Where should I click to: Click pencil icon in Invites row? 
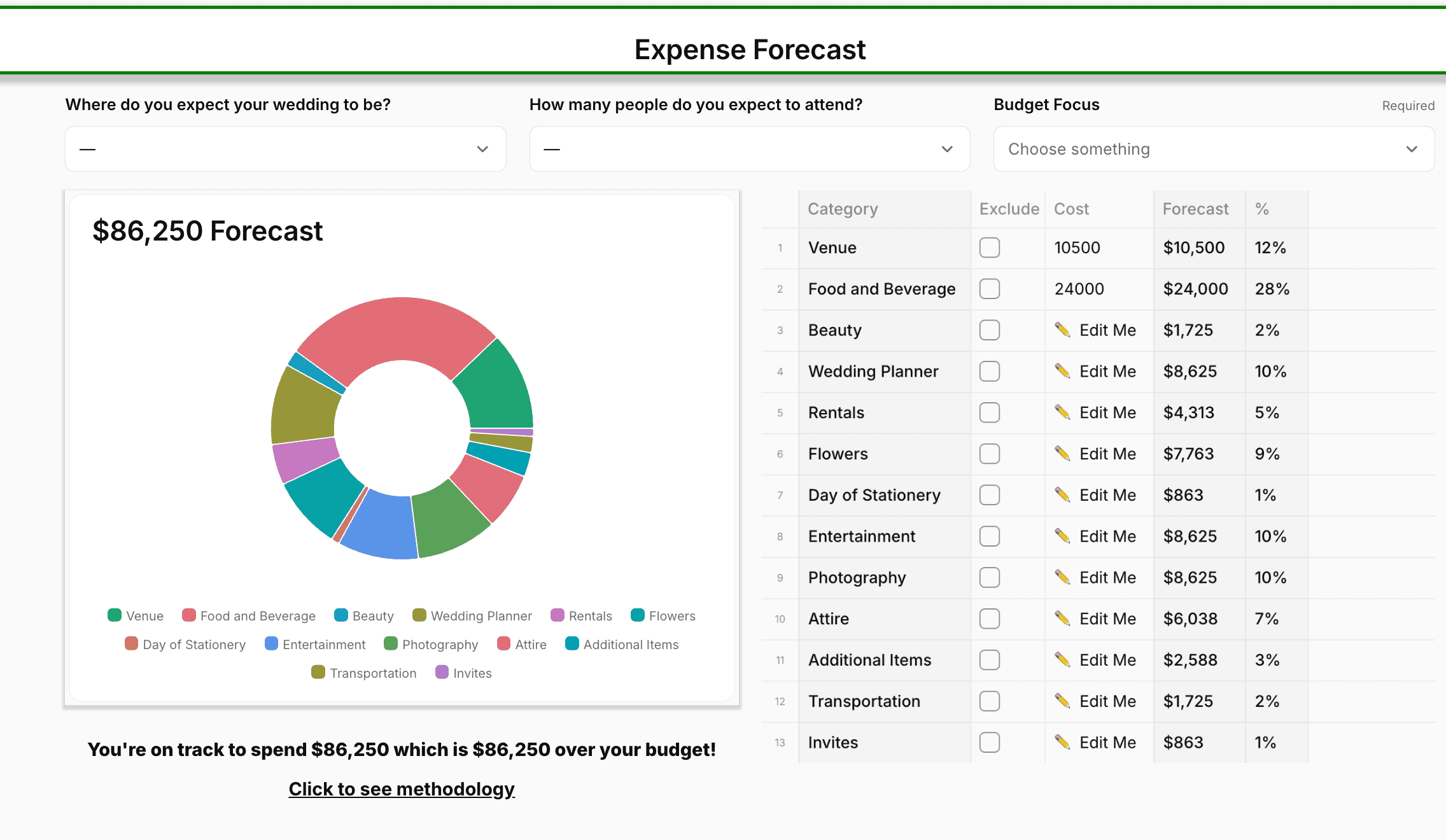click(x=1062, y=742)
